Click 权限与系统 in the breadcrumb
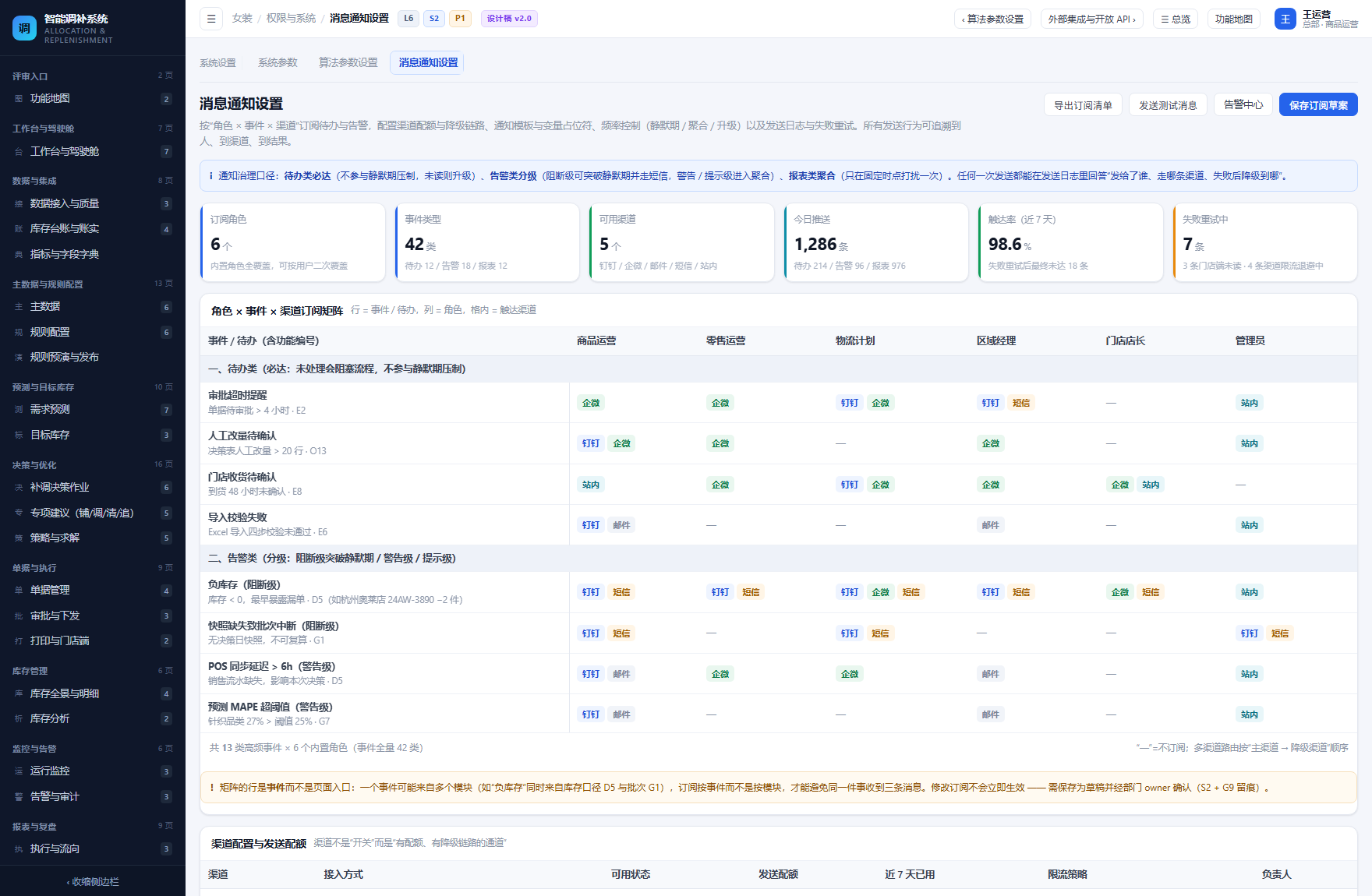 click(291, 19)
